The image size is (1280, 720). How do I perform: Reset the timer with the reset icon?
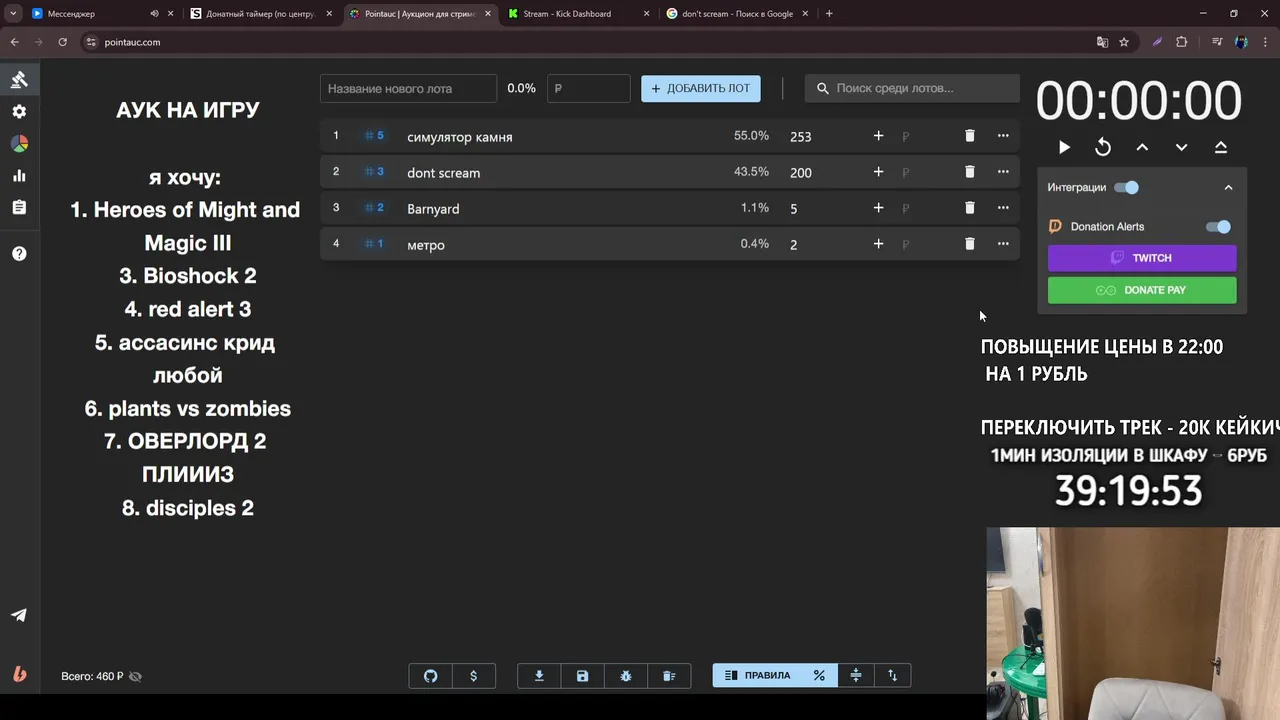point(1103,147)
